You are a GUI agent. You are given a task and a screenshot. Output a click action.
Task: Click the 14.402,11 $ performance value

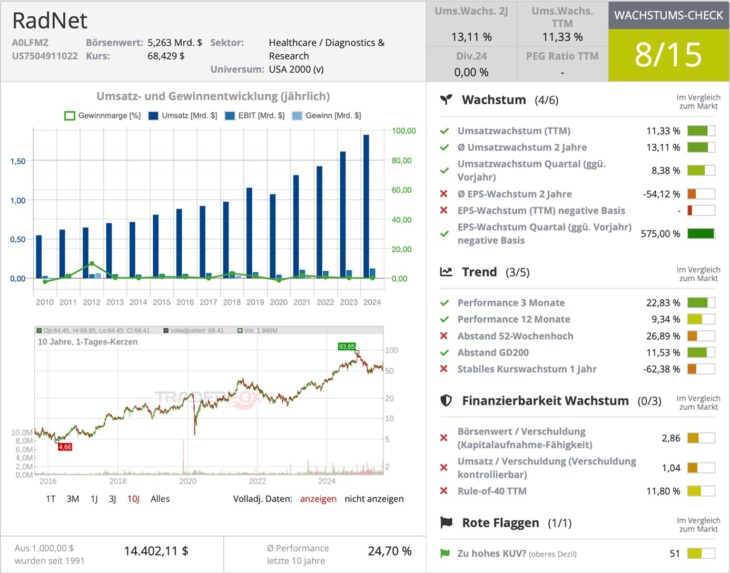pyautogui.click(x=156, y=551)
